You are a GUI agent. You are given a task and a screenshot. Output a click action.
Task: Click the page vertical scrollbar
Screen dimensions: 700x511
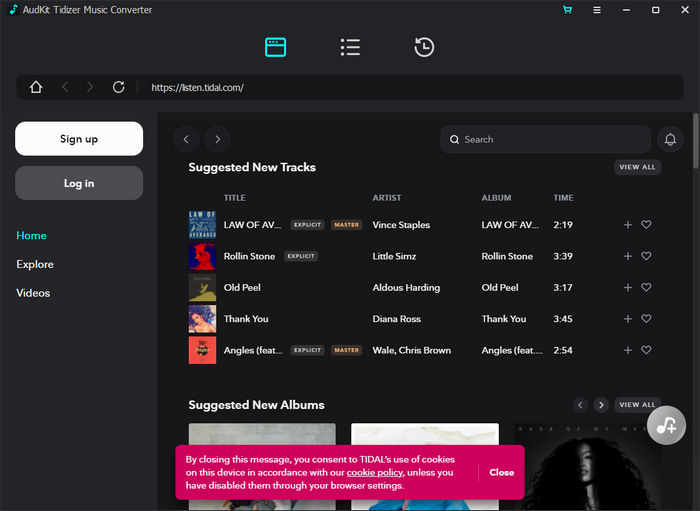point(696,141)
